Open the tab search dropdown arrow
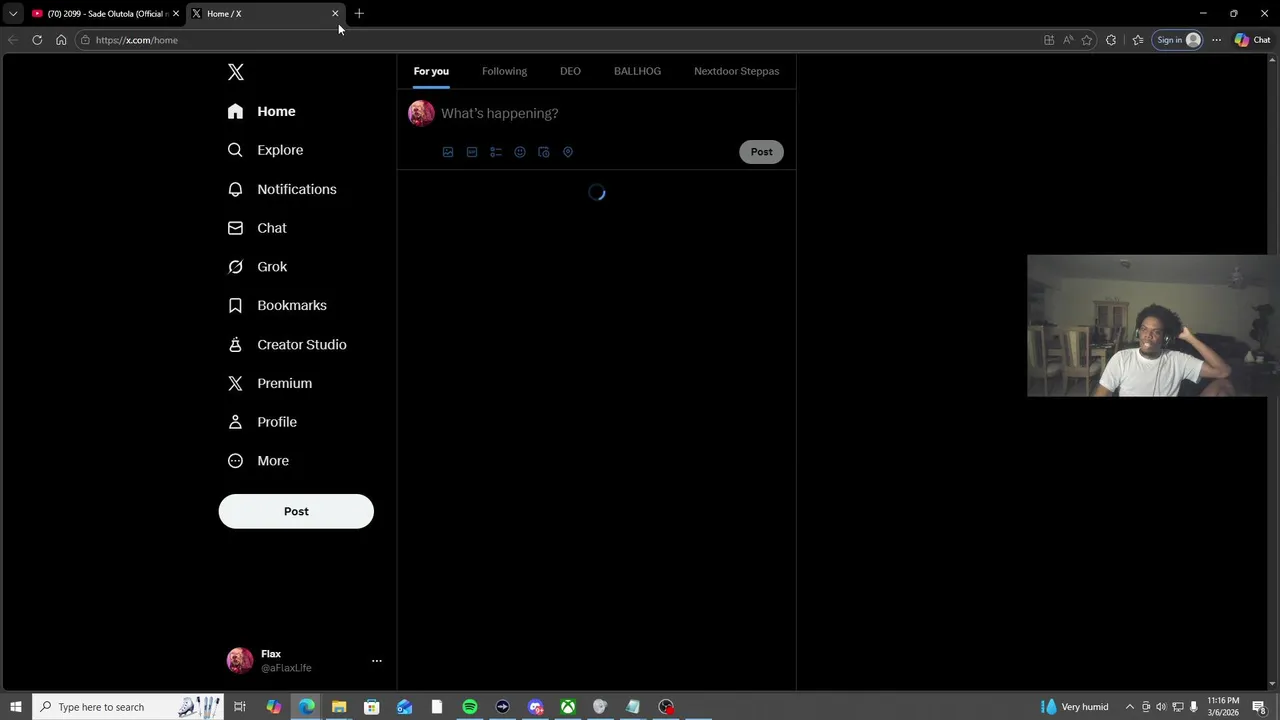Image resolution: width=1280 pixels, height=720 pixels. [x=13, y=14]
